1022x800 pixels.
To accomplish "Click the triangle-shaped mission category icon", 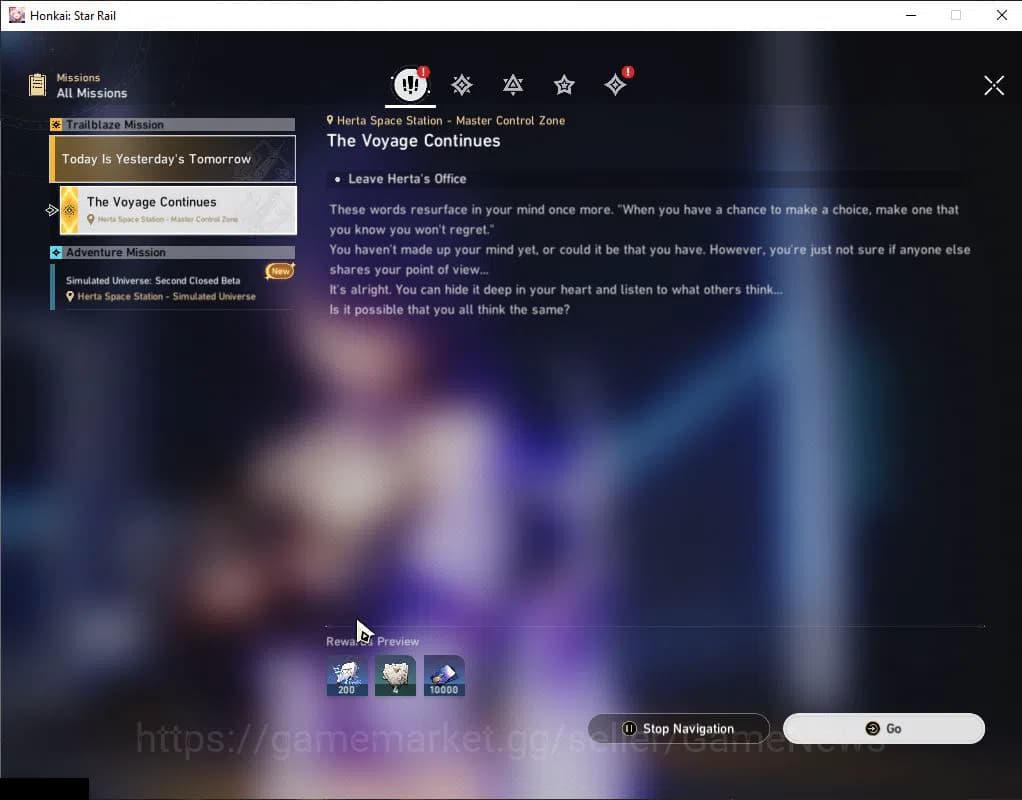I will coord(512,85).
